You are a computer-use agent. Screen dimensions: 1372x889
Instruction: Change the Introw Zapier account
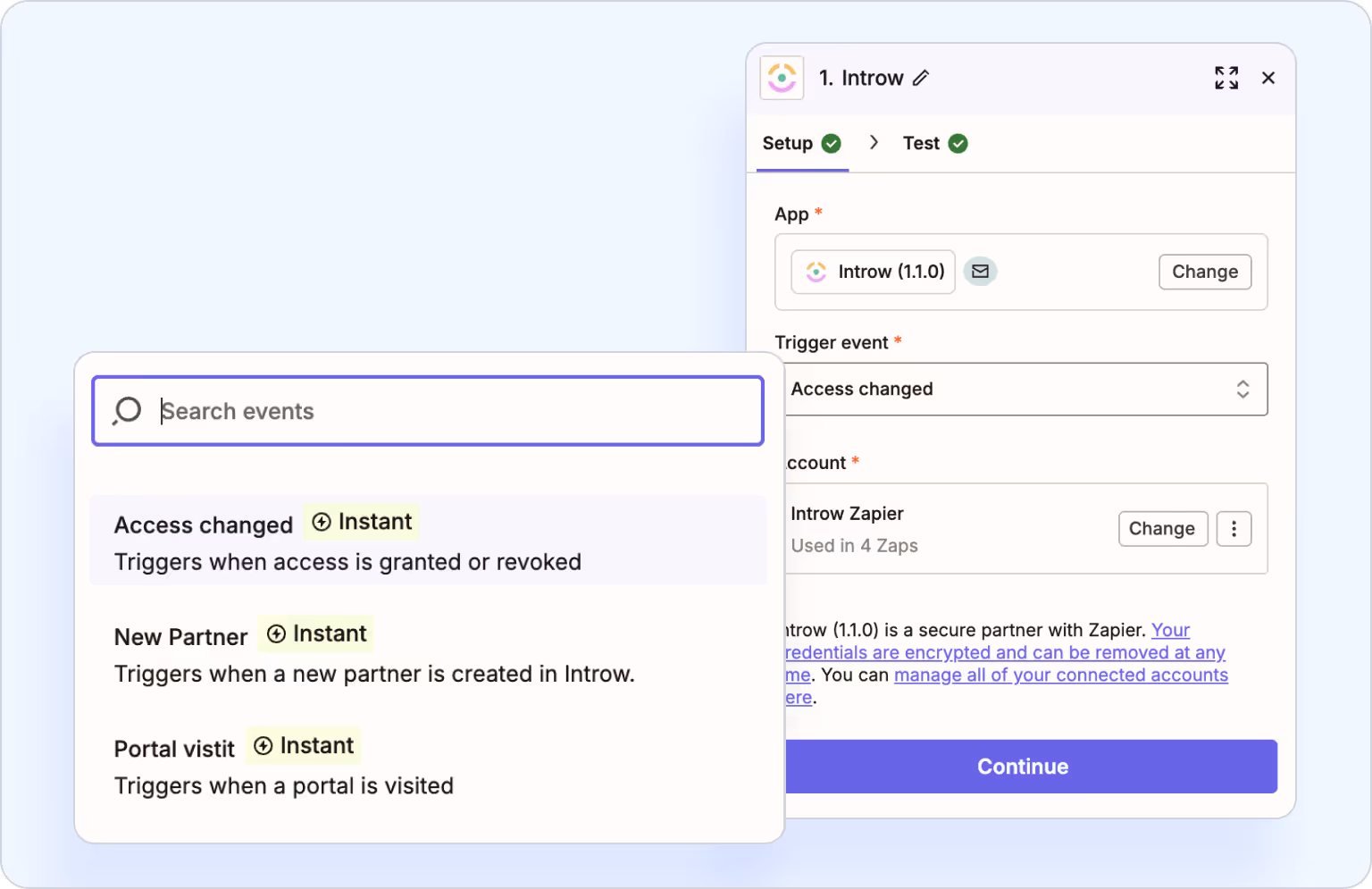(x=1162, y=528)
